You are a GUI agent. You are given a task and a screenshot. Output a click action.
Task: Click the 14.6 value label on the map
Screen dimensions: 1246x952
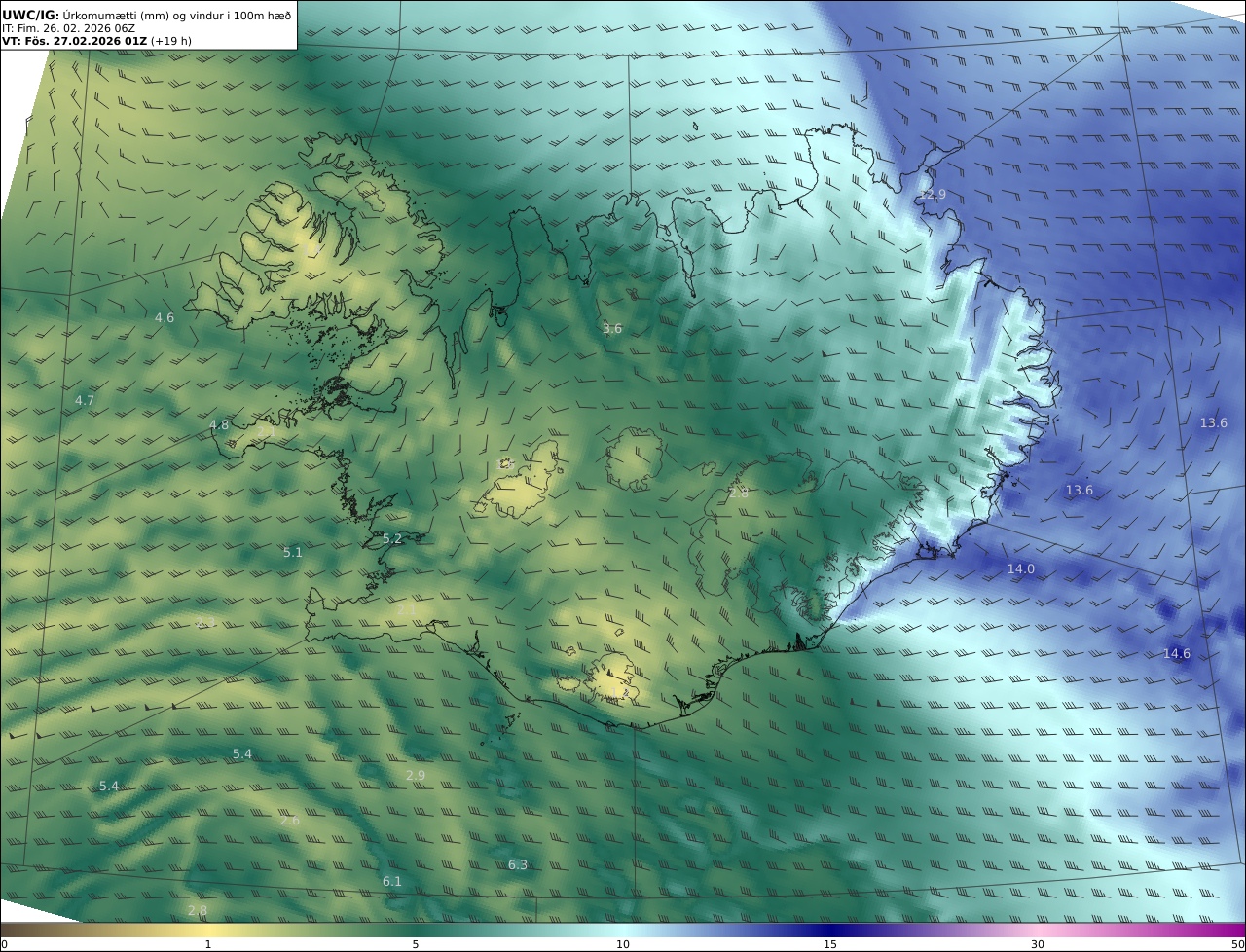(x=1177, y=653)
